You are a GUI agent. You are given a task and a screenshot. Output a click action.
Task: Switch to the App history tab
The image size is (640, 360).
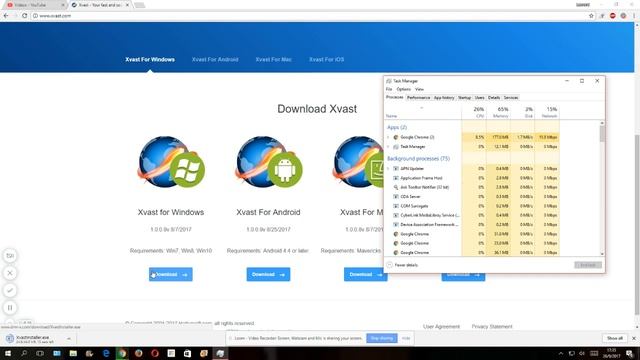pos(444,98)
